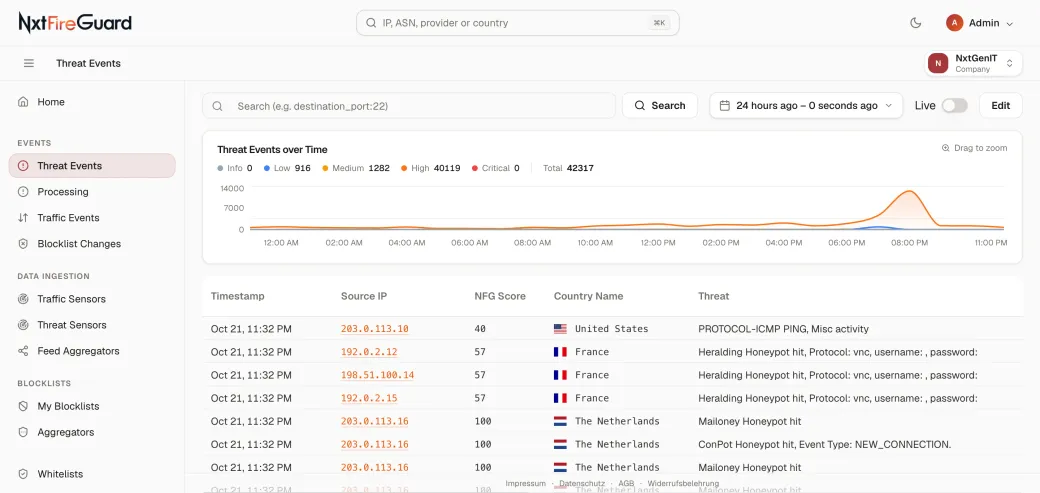Image resolution: width=1040 pixels, height=493 pixels.
Task: Go to Home in sidebar
Action: [x=92, y=102]
